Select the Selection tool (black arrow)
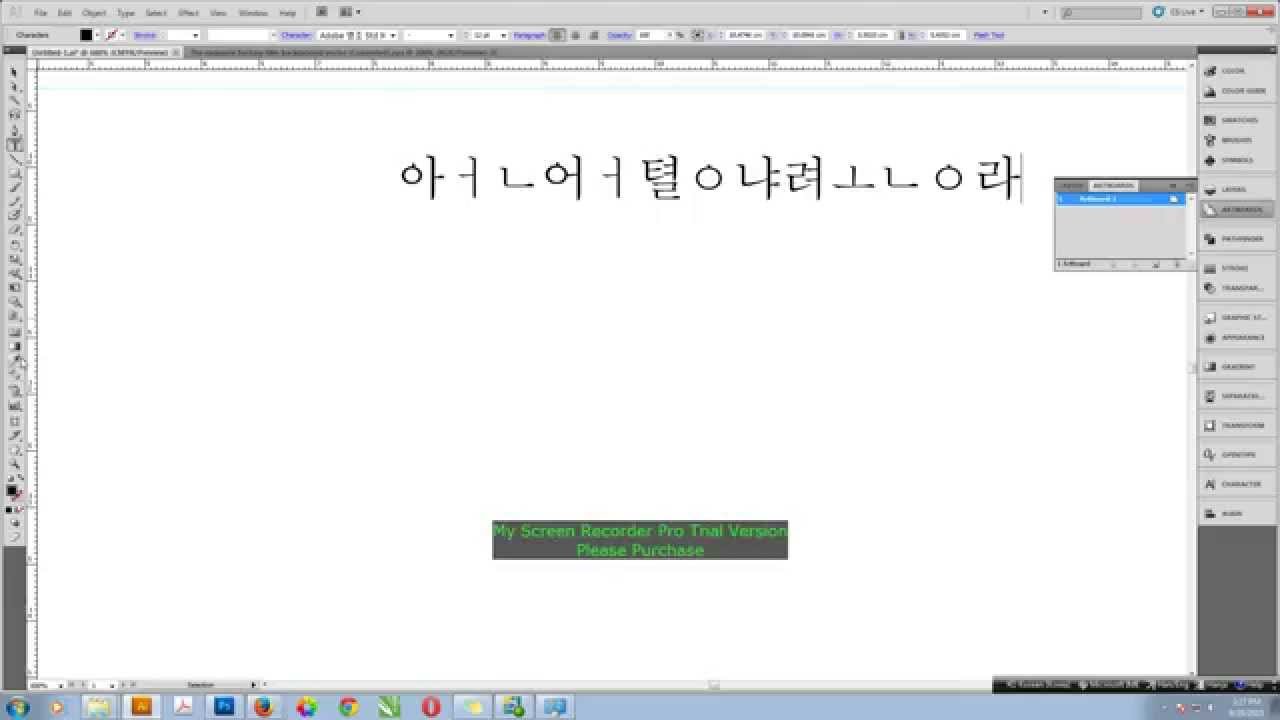The height and width of the screenshot is (720, 1280). coord(14,72)
